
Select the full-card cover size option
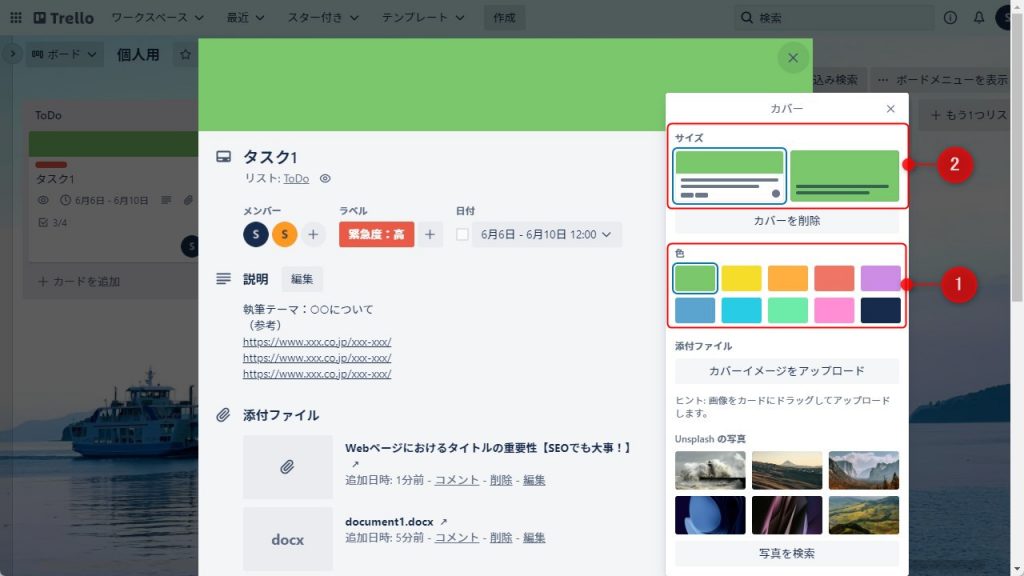[x=844, y=176]
